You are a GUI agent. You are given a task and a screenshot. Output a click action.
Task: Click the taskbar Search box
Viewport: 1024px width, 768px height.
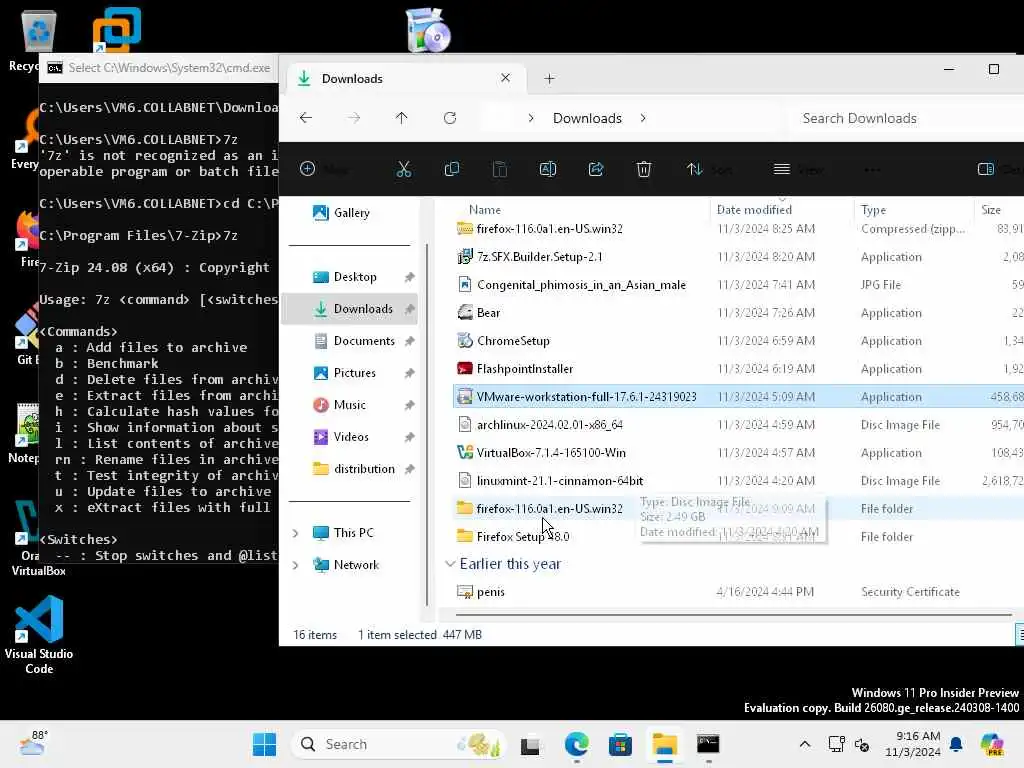pos(398,744)
